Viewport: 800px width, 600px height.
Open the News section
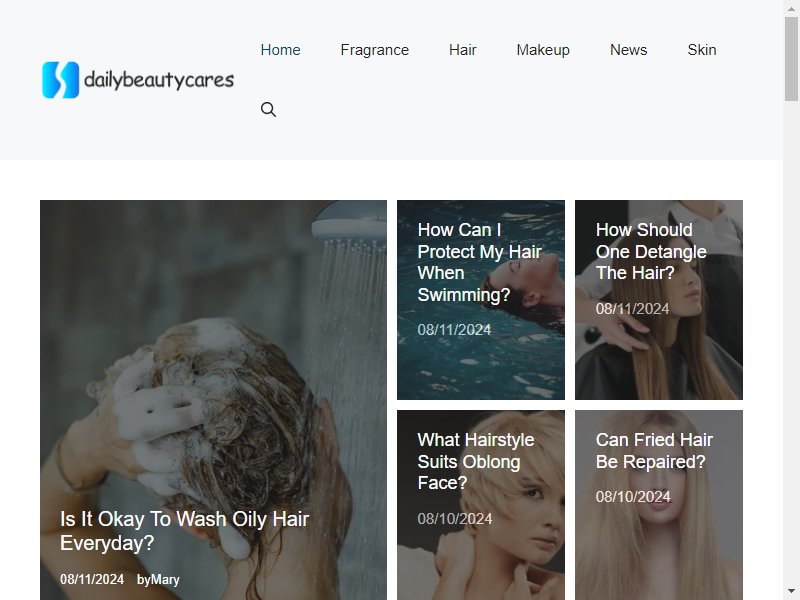tap(629, 50)
